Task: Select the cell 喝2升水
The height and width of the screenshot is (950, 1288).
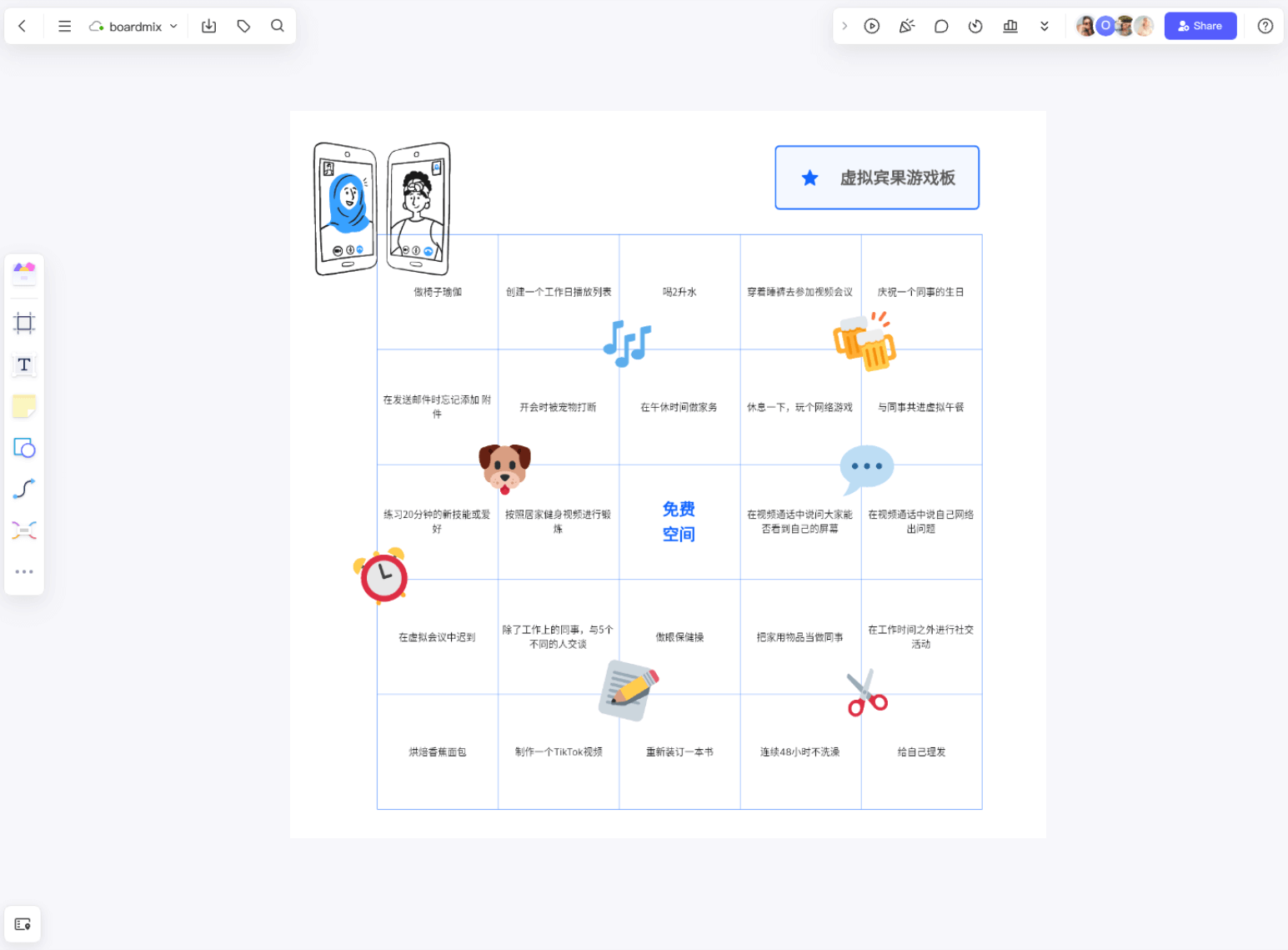Action: [679, 292]
